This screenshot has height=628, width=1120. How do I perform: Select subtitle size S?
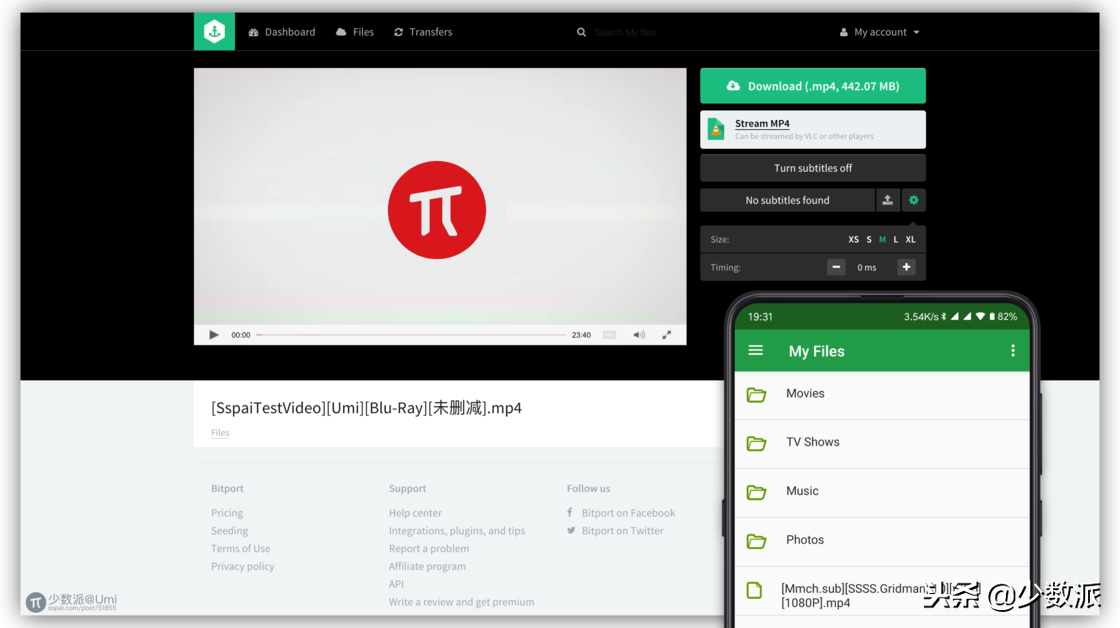point(869,239)
